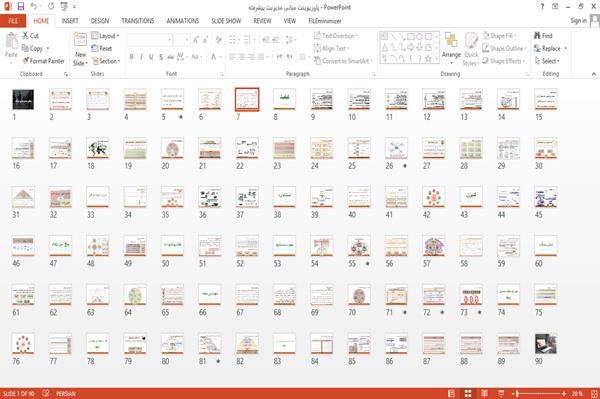Open Quick Styles gallery
The image size is (600, 399).
coord(471,49)
